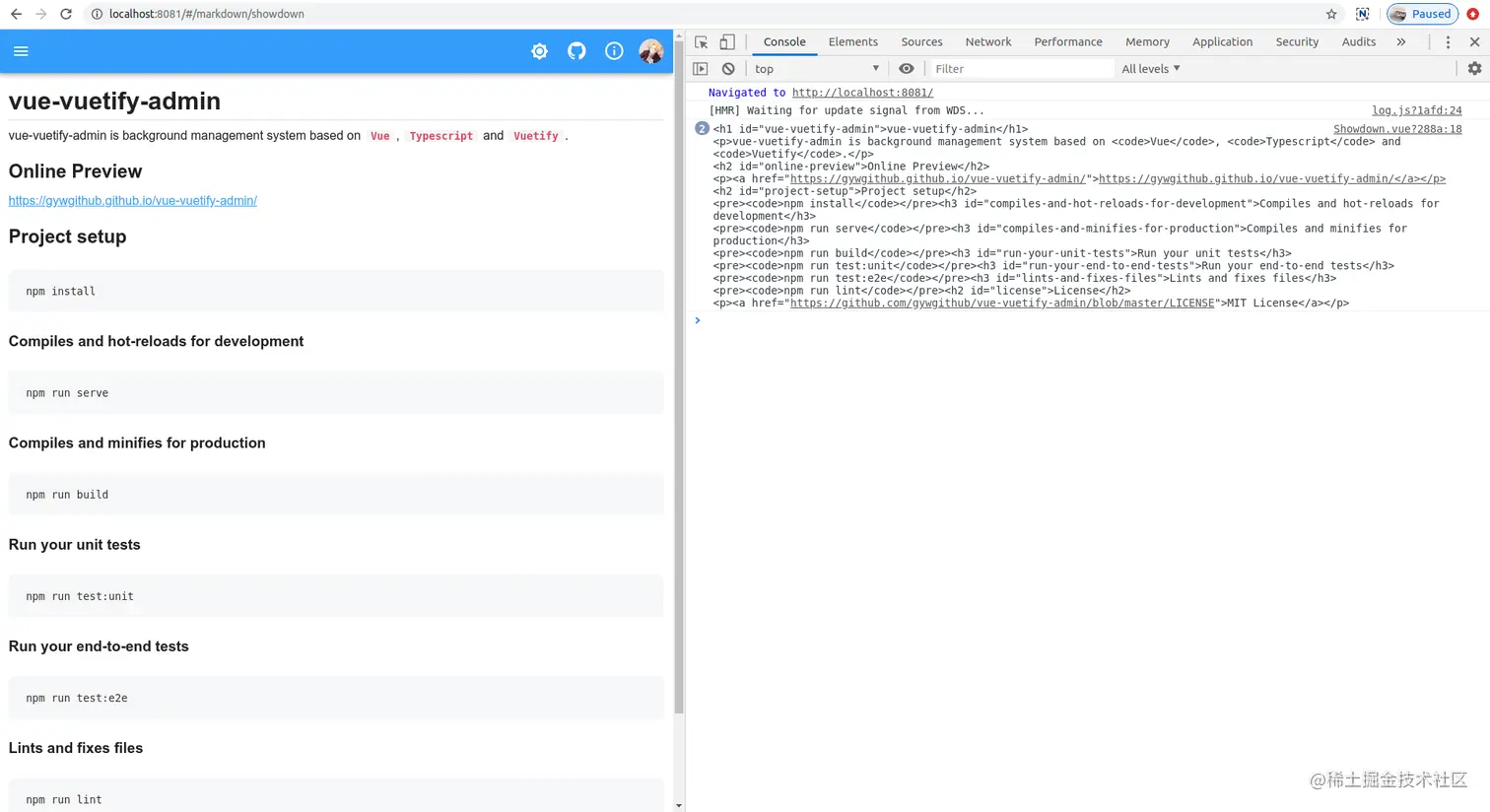Toggle the live expression eye icon

click(907, 69)
